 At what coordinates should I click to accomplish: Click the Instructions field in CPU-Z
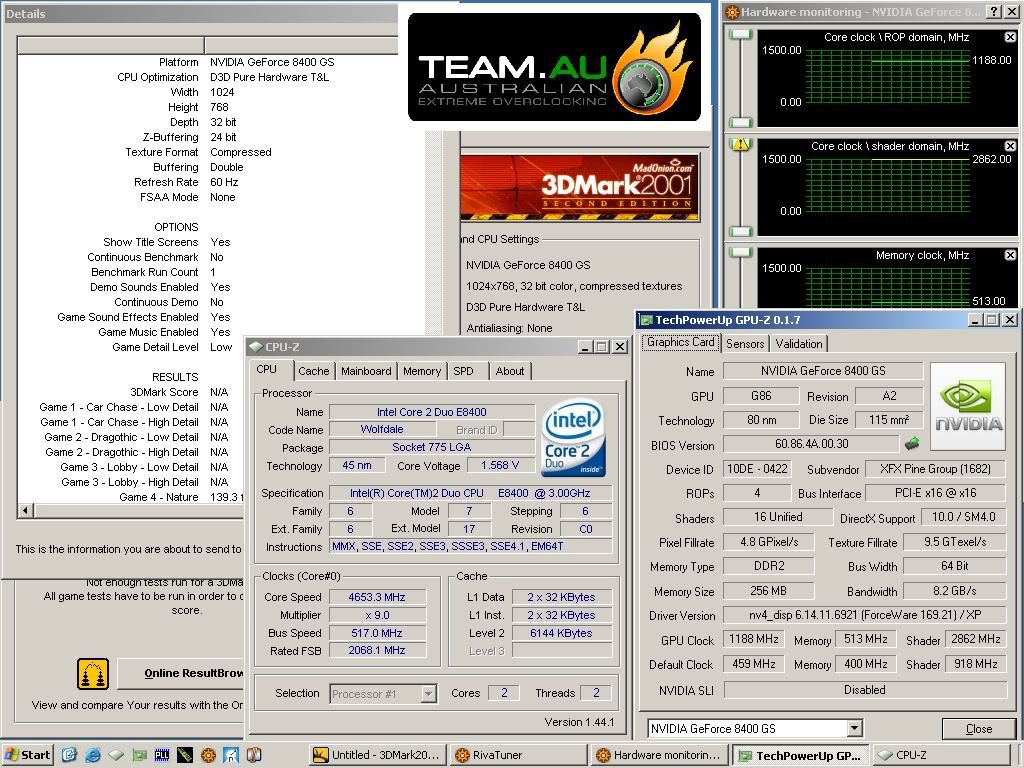coord(471,547)
